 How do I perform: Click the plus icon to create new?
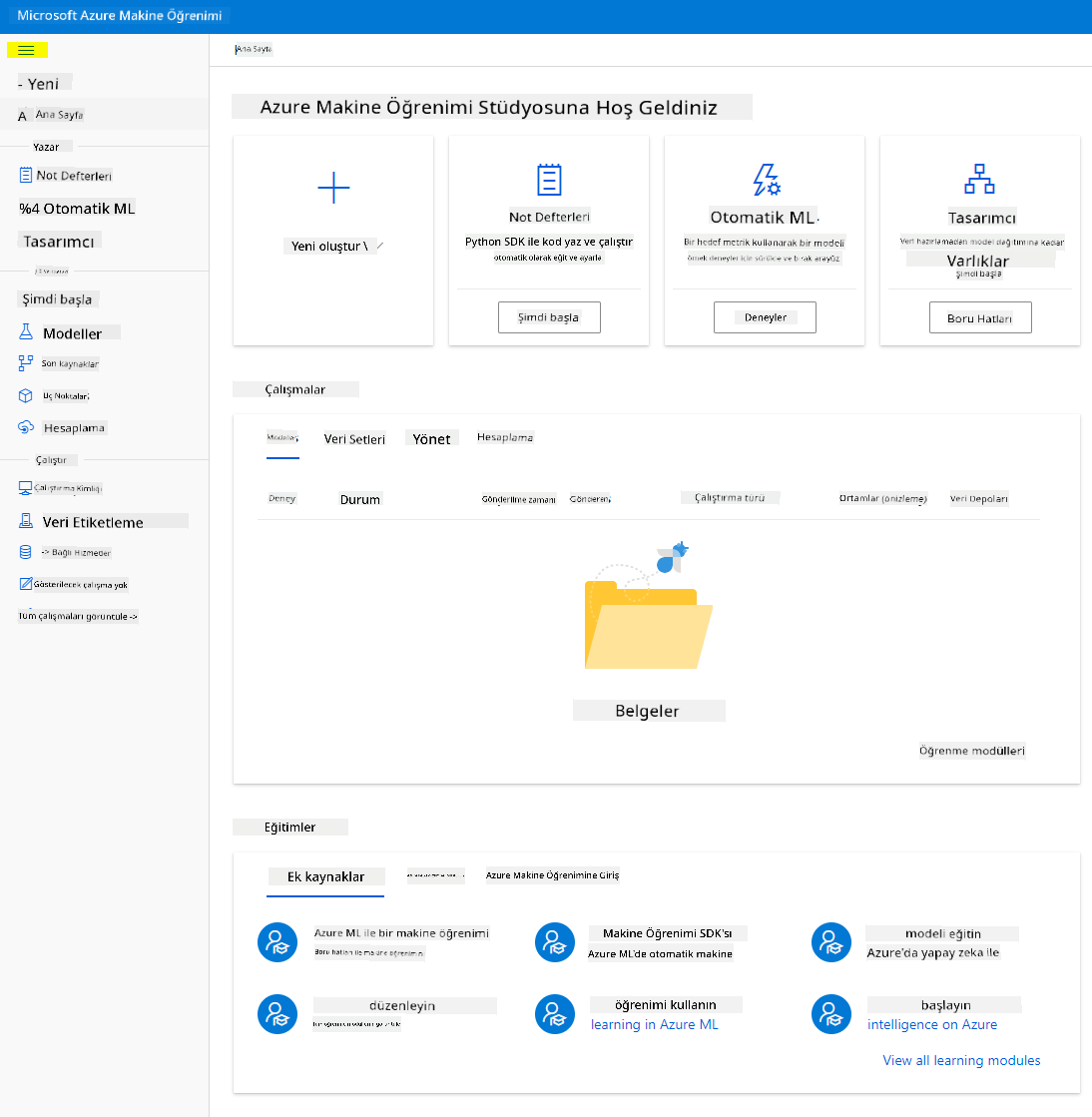tap(333, 188)
